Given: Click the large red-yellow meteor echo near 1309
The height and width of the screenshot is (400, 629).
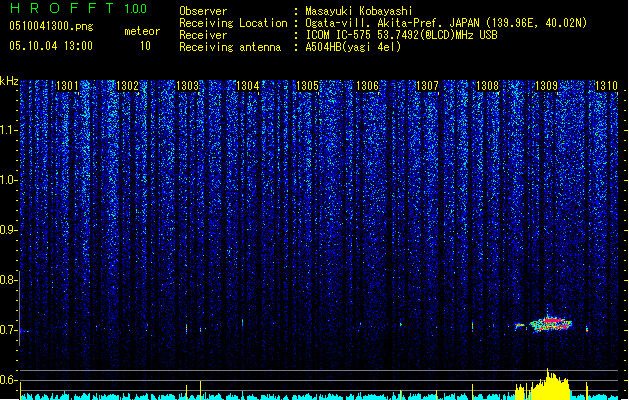Looking at the screenshot, I should point(551,324).
